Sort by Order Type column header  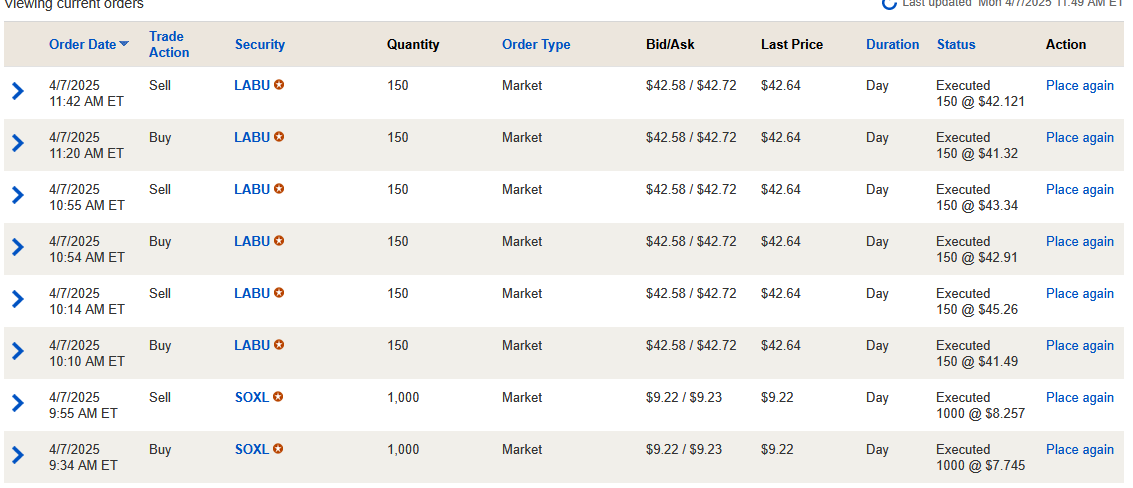(536, 44)
